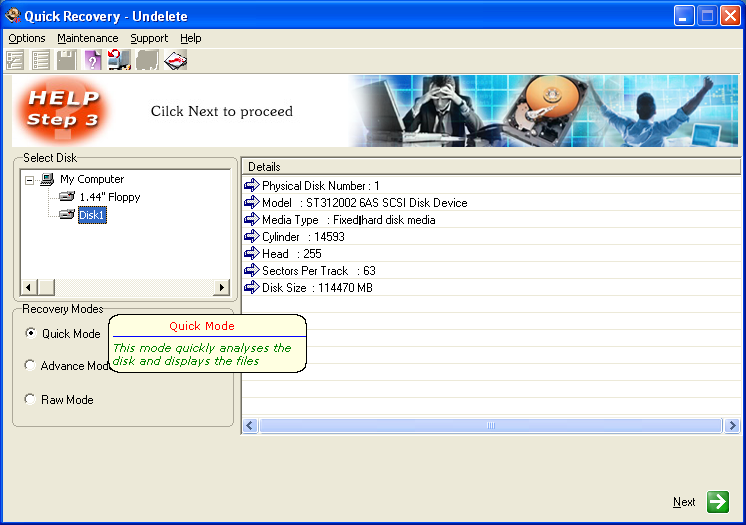The height and width of the screenshot is (525, 746).
Task: Click the arrow icon beside Sectors Per Track
Action: 251,270
